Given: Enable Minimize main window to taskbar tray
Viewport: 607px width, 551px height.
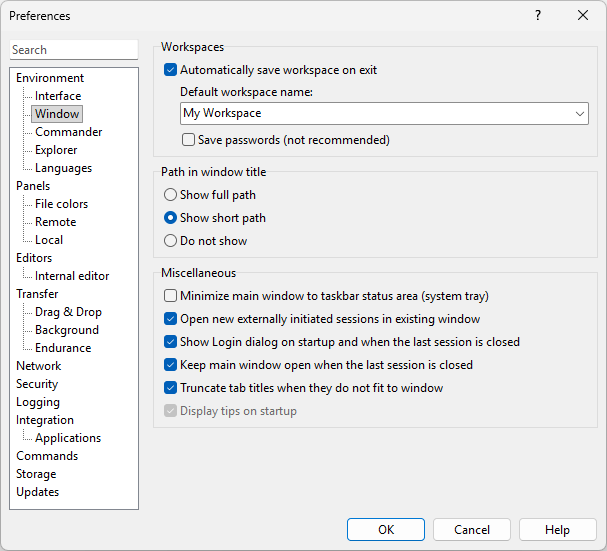Looking at the screenshot, I should pos(170,296).
